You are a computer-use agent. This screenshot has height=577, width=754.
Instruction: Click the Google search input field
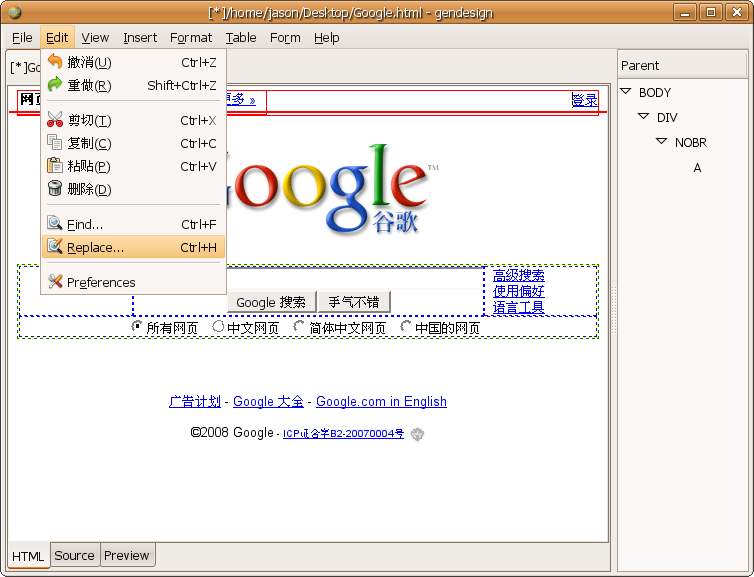[x=354, y=278]
